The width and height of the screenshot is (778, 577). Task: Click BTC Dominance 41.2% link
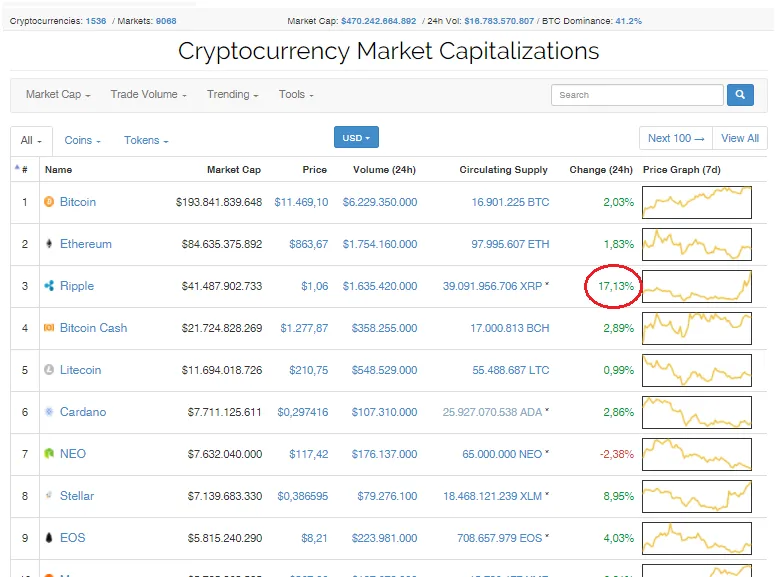[629, 21]
